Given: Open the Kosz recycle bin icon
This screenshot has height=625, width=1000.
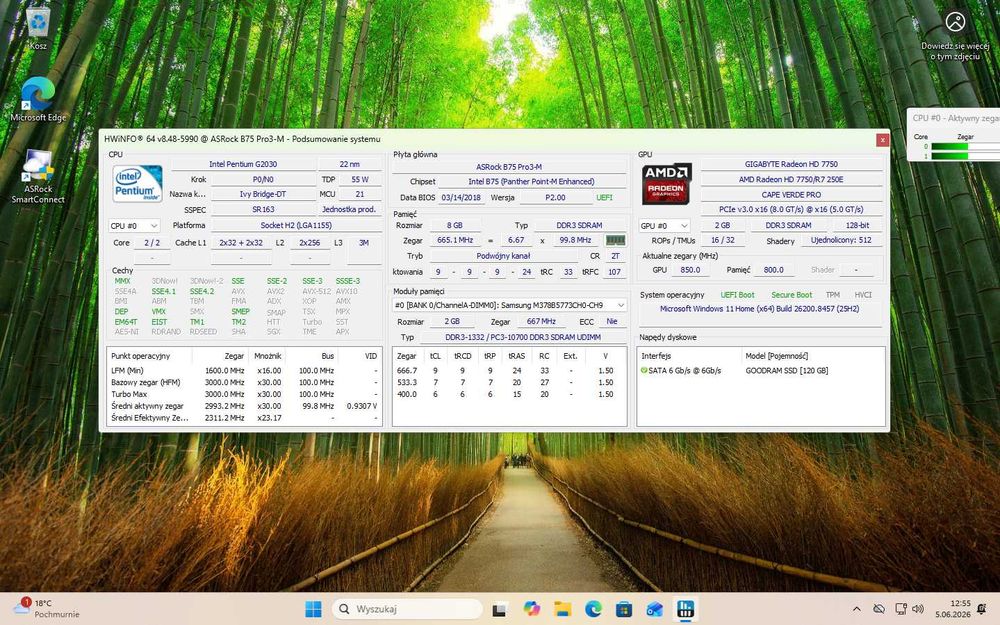Looking at the screenshot, I should click(x=38, y=28).
